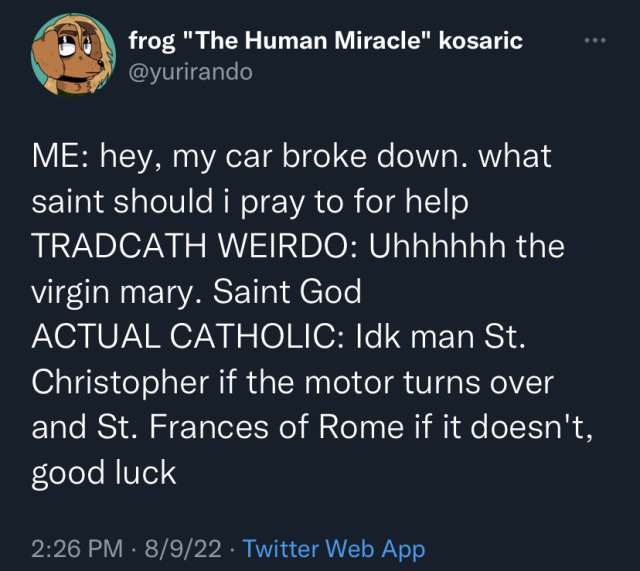The image size is (640, 571).
Task: Click the "good luck" closing text
Action: [x=104, y=471]
